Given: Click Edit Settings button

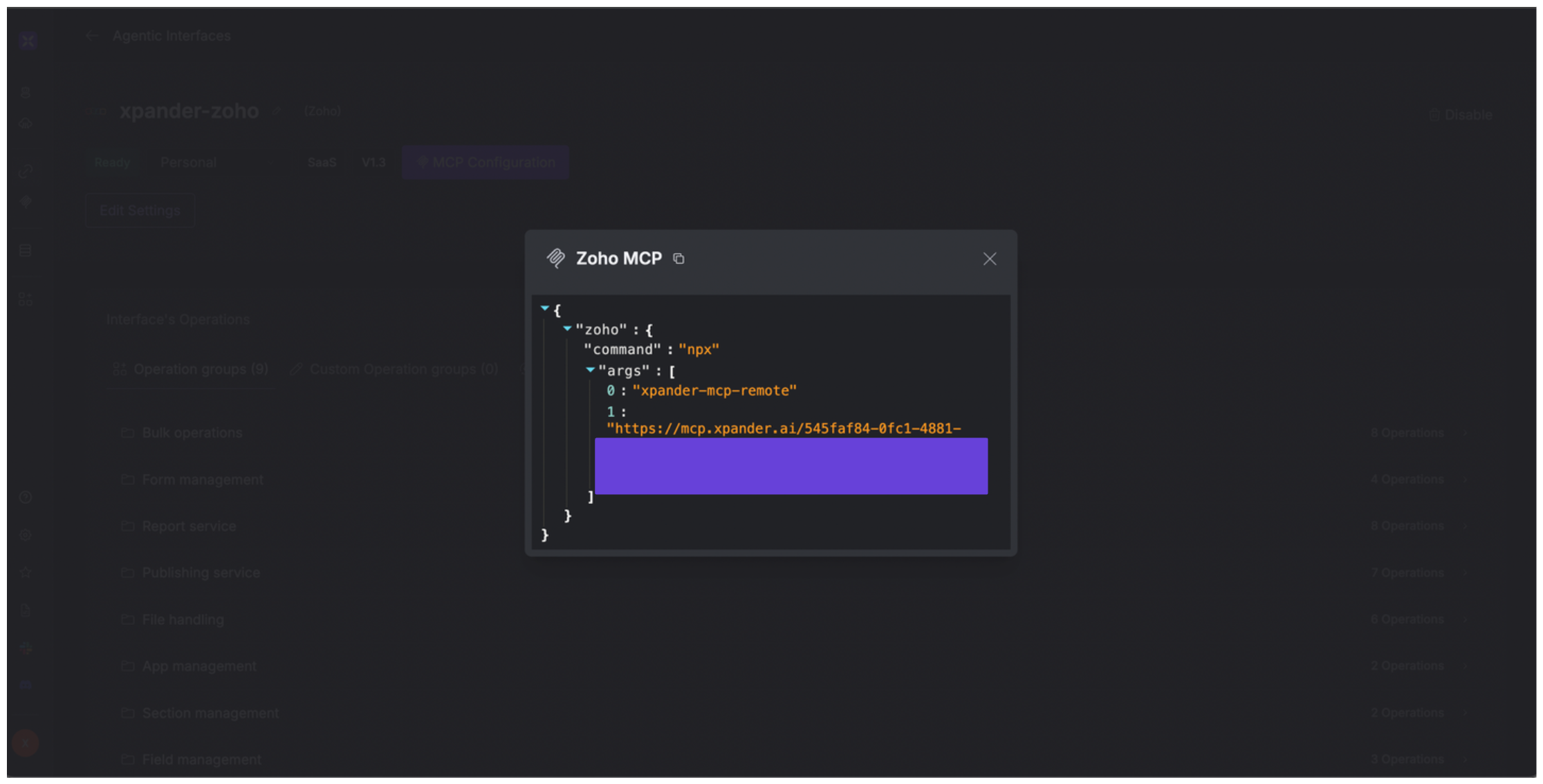Looking at the screenshot, I should (140, 210).
